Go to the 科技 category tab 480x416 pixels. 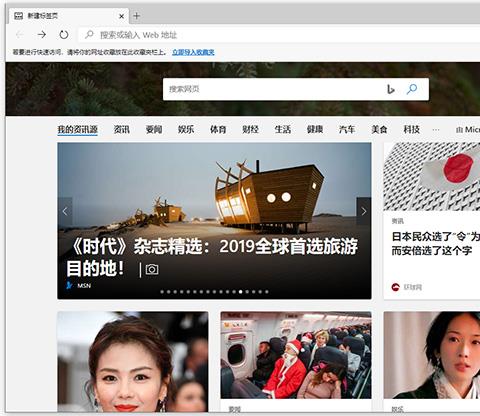pos(411,129)
